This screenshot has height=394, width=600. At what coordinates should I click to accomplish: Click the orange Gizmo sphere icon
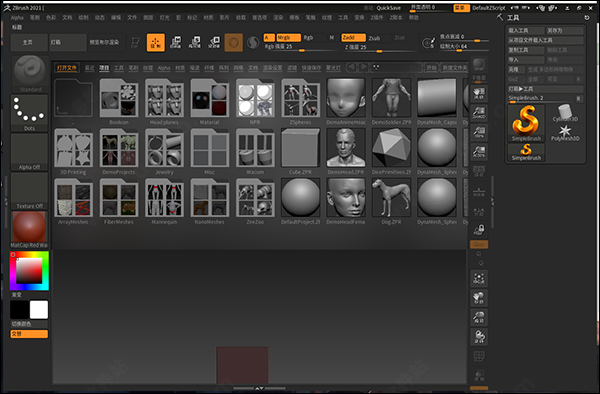click(x=233, y=42)
